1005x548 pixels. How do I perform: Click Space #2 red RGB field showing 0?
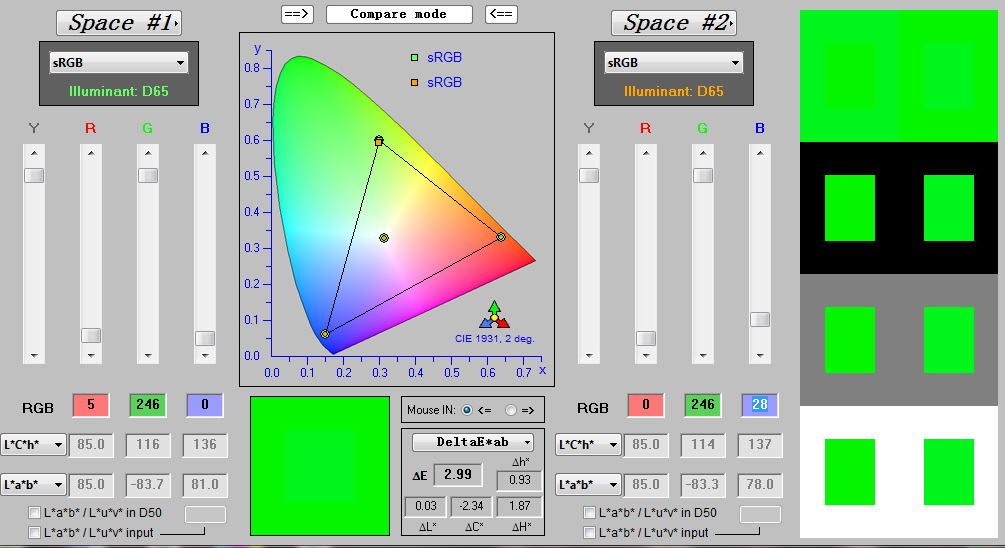tap(646, 405)
